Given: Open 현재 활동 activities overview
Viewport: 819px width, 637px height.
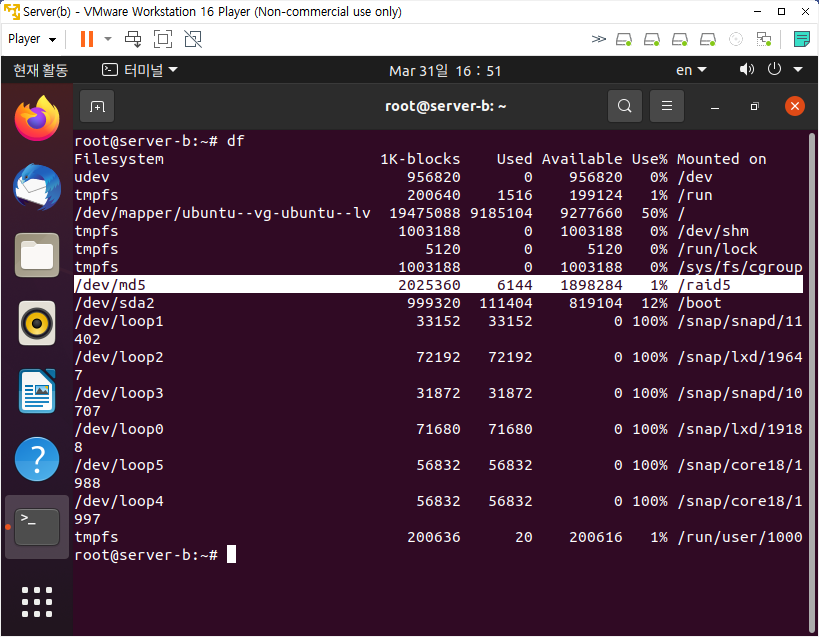Looking at the screenshot, I should click(40, 70).
